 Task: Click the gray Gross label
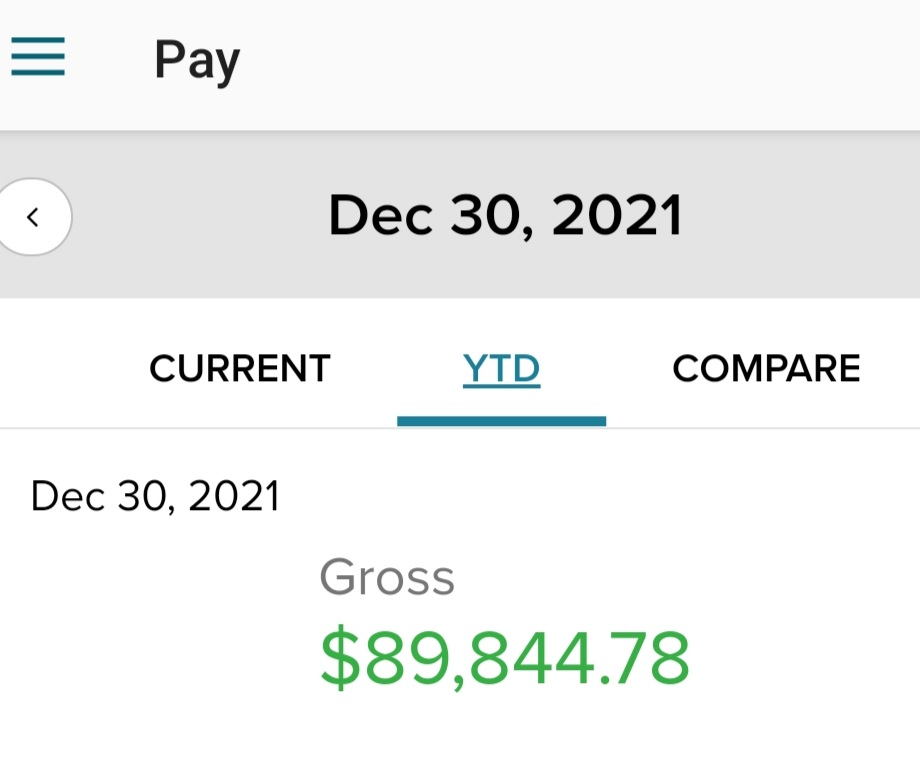pos(387,577)
